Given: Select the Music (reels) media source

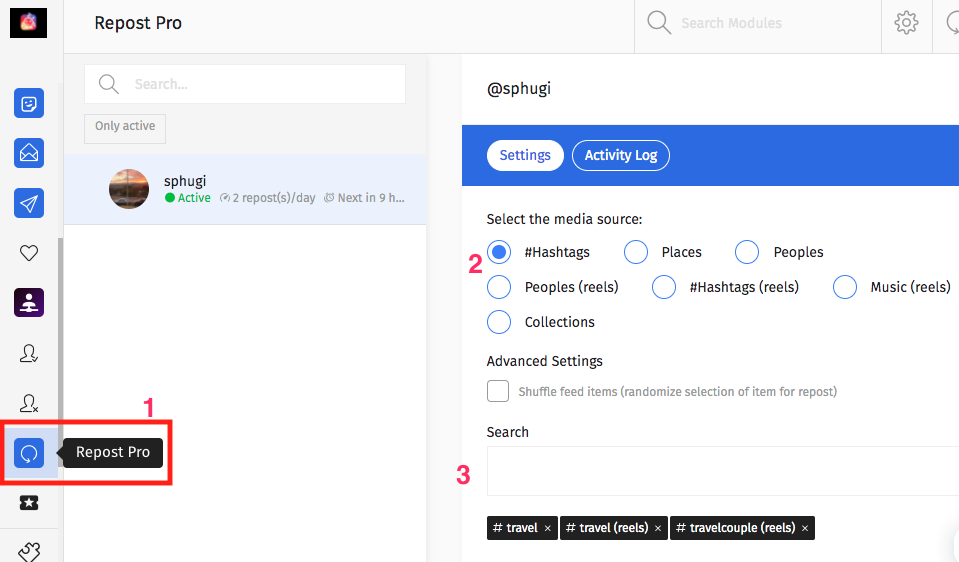Looking at the screenshot, I should point(845,287).
